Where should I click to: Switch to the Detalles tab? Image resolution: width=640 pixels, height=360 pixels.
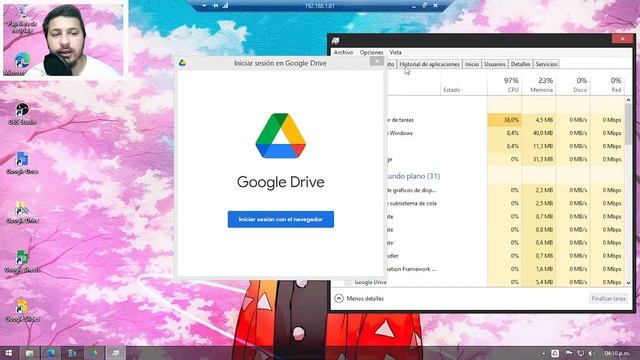tap(520, 64)
